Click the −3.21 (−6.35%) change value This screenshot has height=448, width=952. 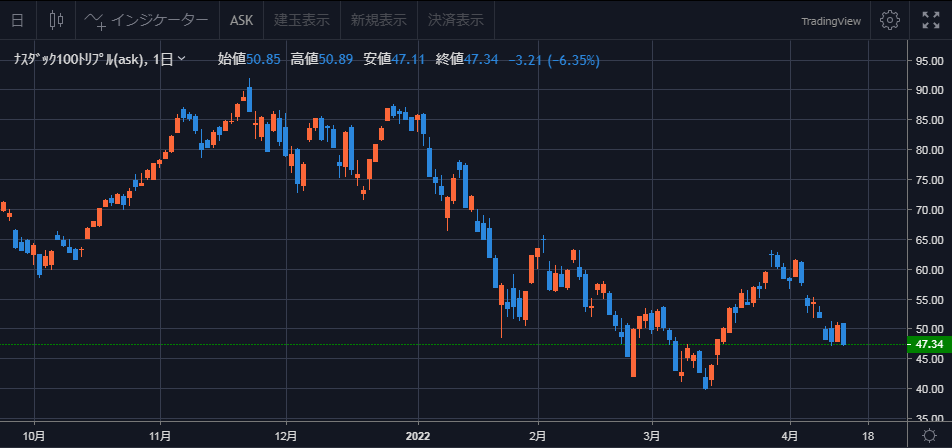click(x=554, y=59)
